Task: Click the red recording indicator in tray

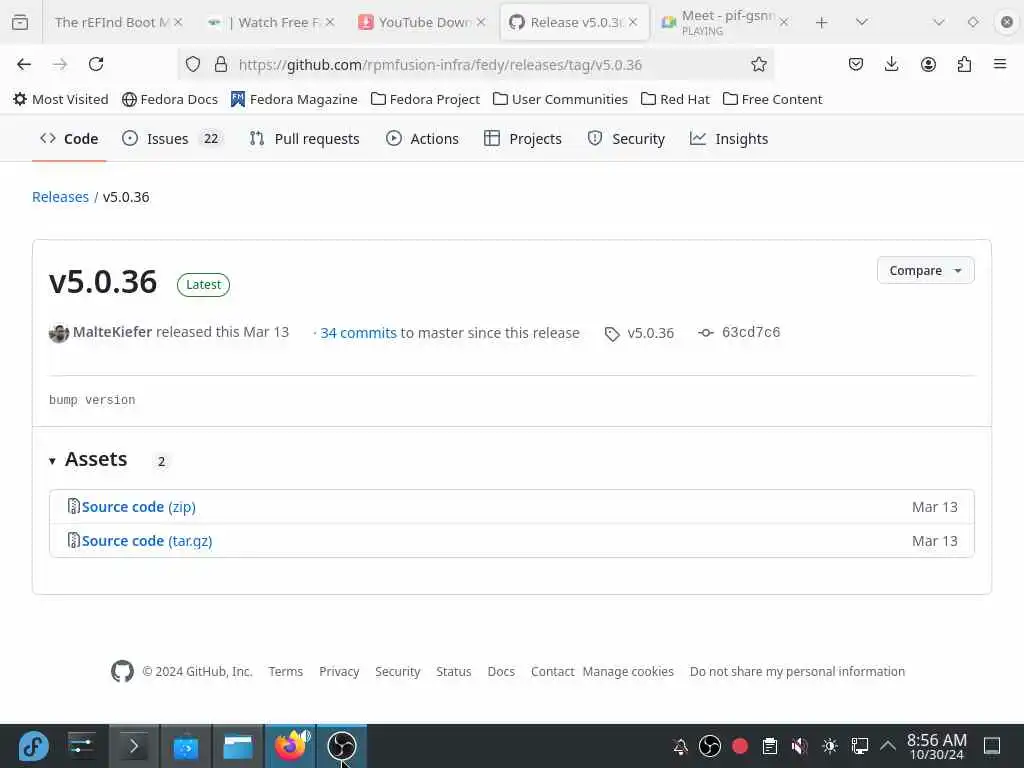Action: 740,746
